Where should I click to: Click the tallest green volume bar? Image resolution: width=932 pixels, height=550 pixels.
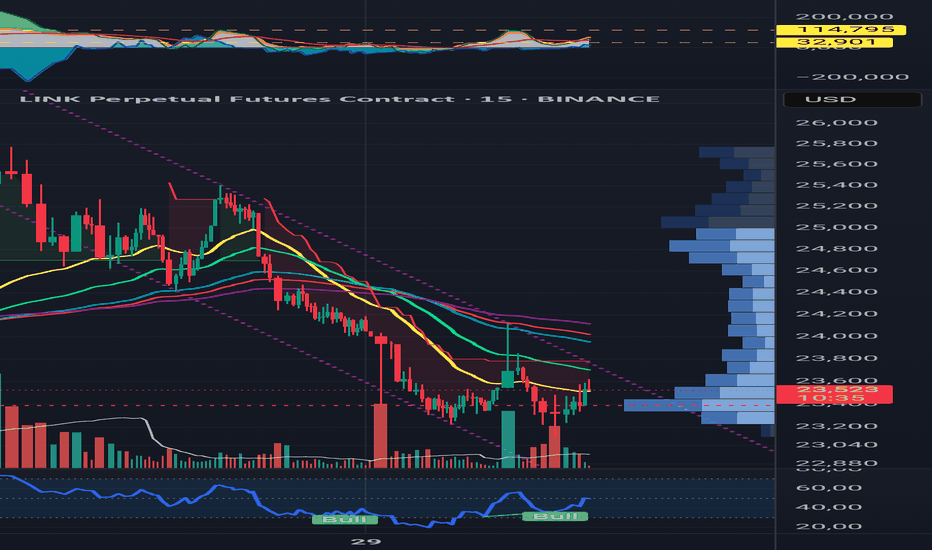(508, 439)
